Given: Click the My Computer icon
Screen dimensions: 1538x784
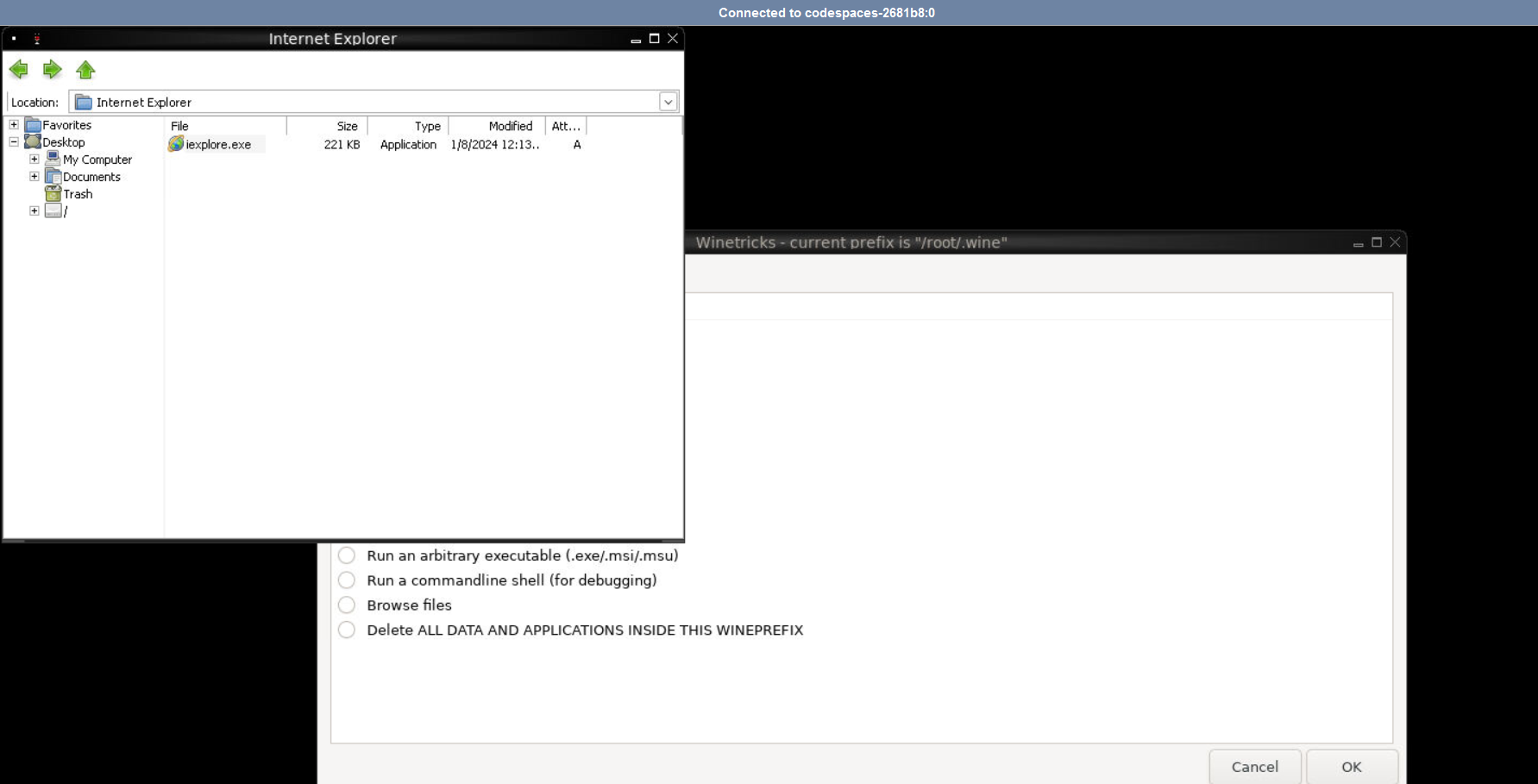Looking at the screenshot, I should click(x=53, y=160).
